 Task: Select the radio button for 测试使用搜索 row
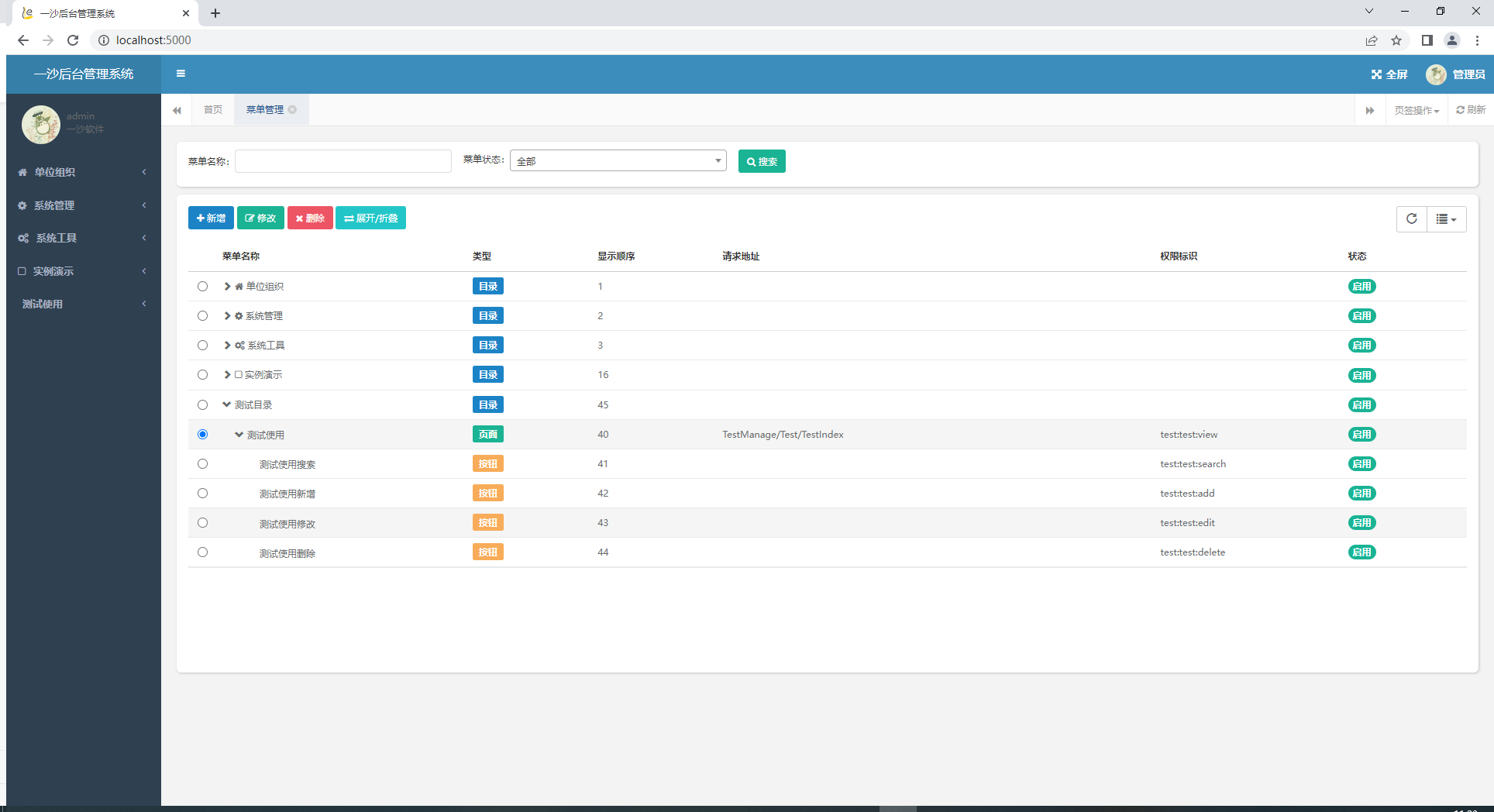coord(202,463)
